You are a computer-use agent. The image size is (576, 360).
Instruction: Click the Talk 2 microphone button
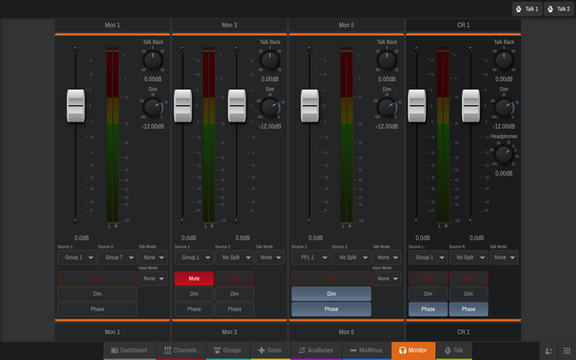(x=558, y=9)
